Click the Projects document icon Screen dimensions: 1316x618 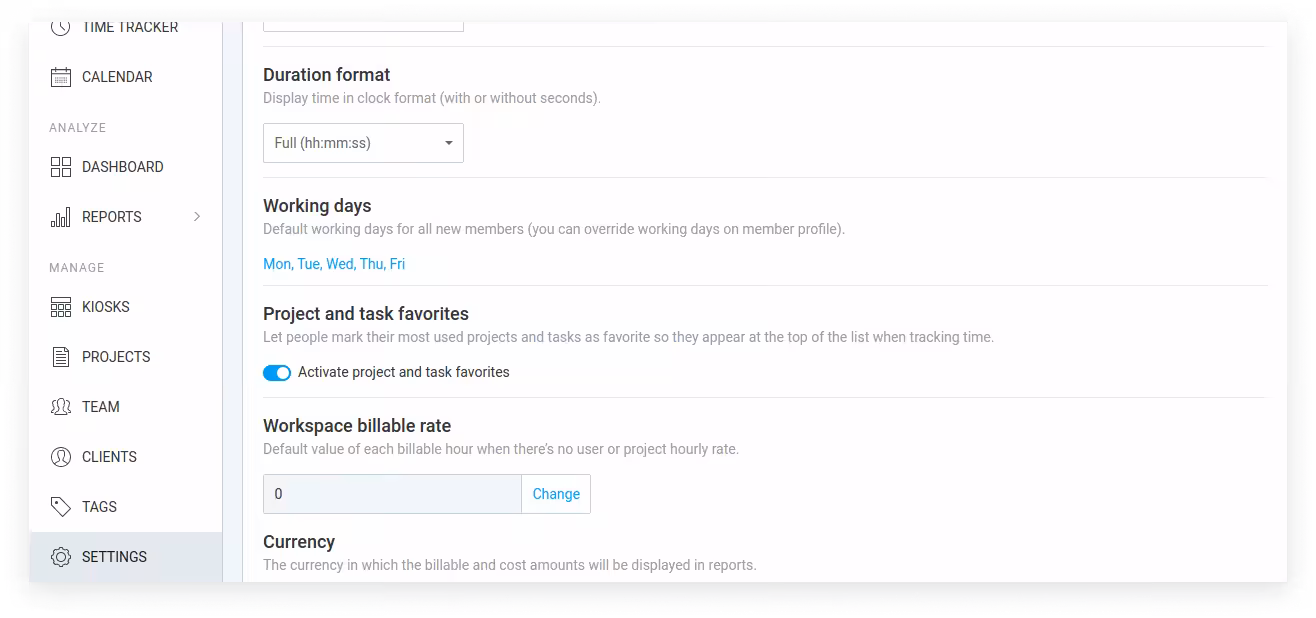point(61,357)
